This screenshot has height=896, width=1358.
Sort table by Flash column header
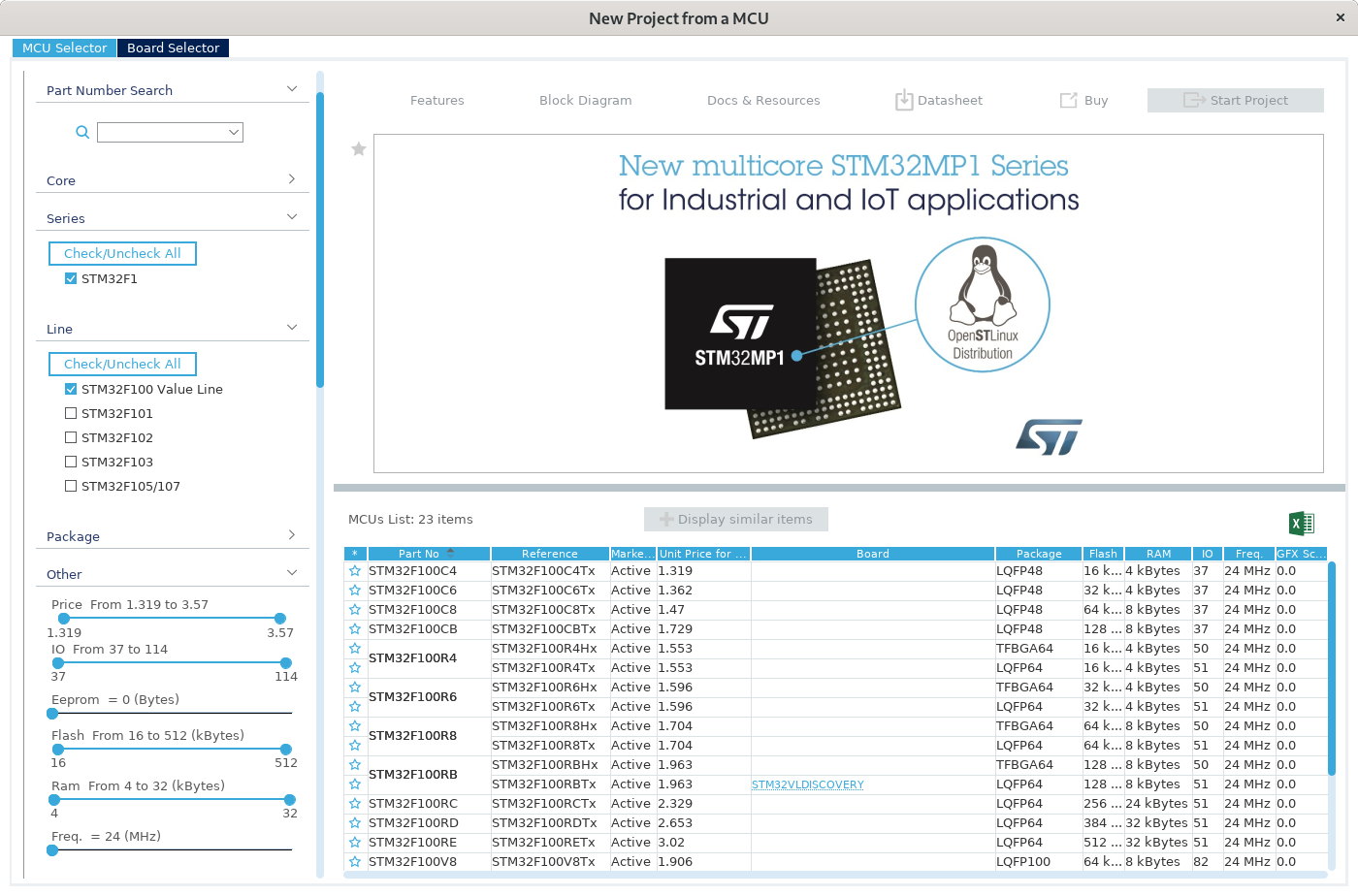tap(1103, 554)
